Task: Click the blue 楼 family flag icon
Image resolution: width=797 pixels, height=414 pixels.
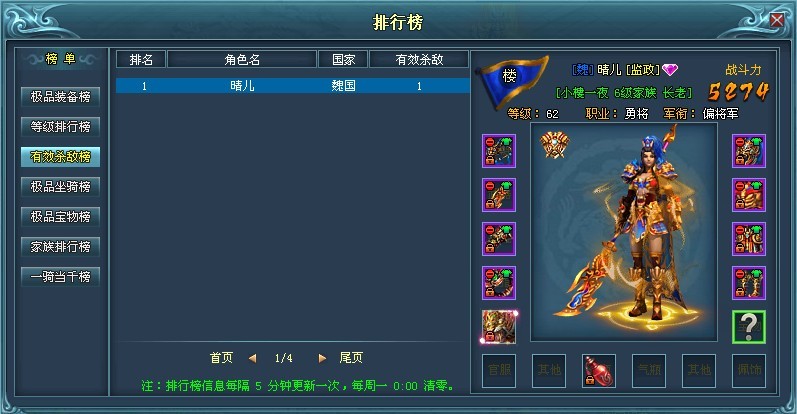Action: point(510,79)
